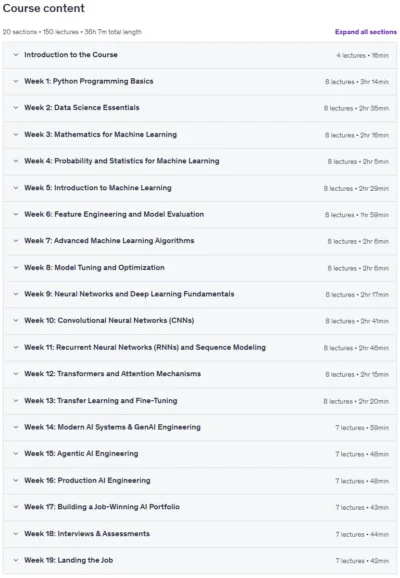Open chevron beside Week 2: Data Science Essentials

coord(15,108)
